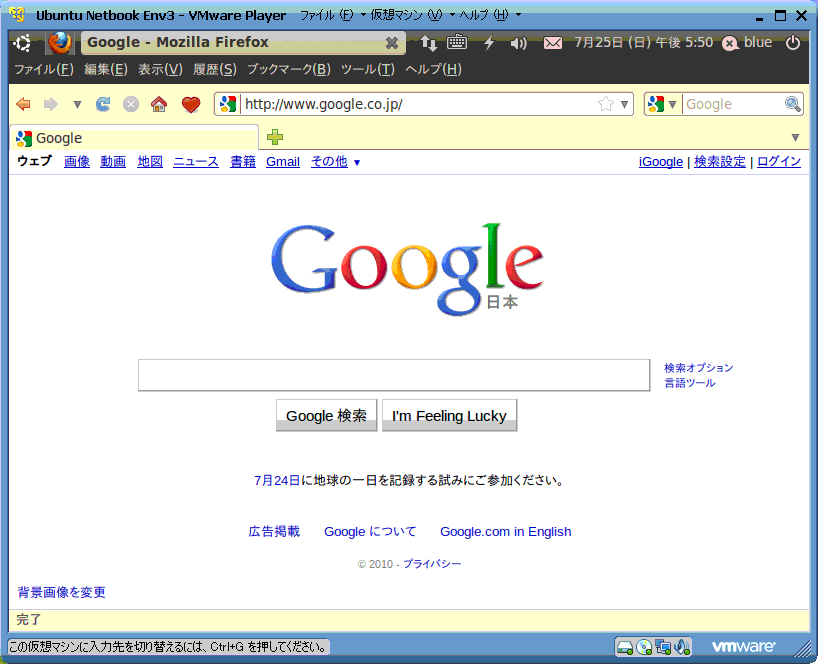Image resolution: width=818 pixels, height=664 pixels.
Task: Click the I'm Feeling Lucky button
Action: point(449,415)
